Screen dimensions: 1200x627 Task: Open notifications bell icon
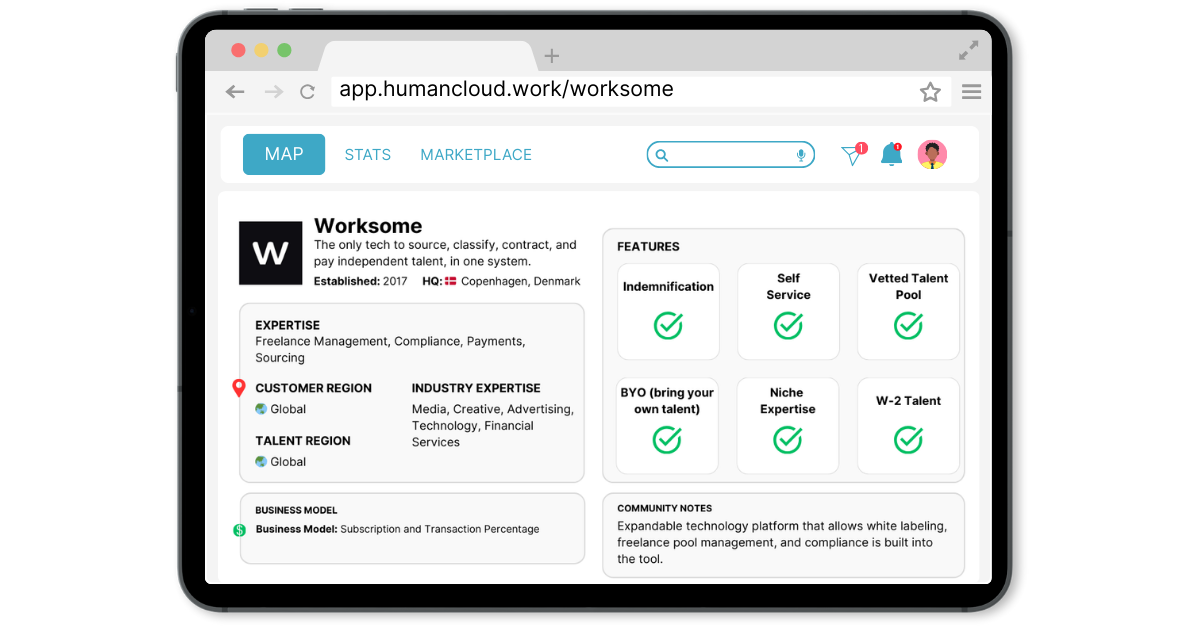[891, 154]
